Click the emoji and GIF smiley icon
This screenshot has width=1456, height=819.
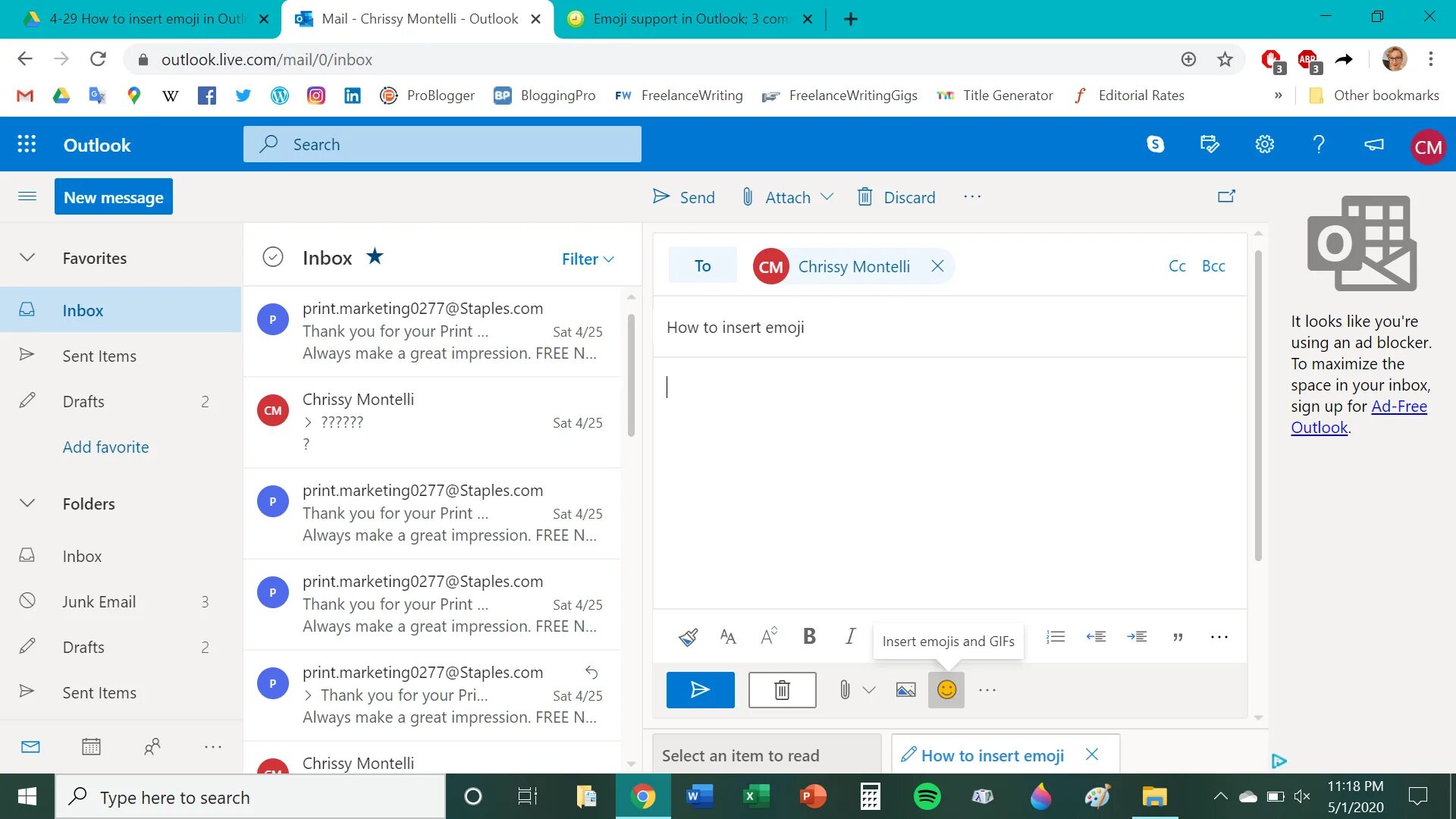[x=946, y=690]
